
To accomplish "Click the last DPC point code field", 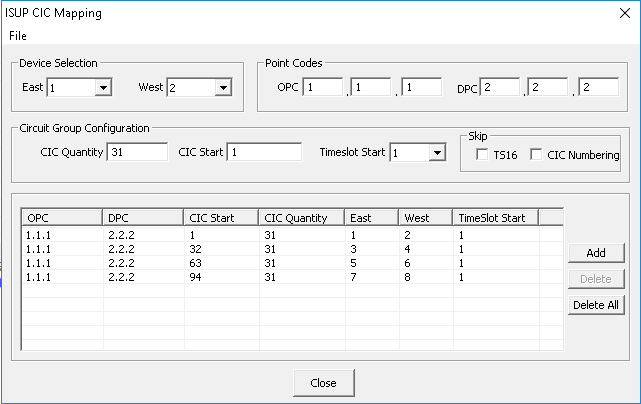I will pos(598,87).
